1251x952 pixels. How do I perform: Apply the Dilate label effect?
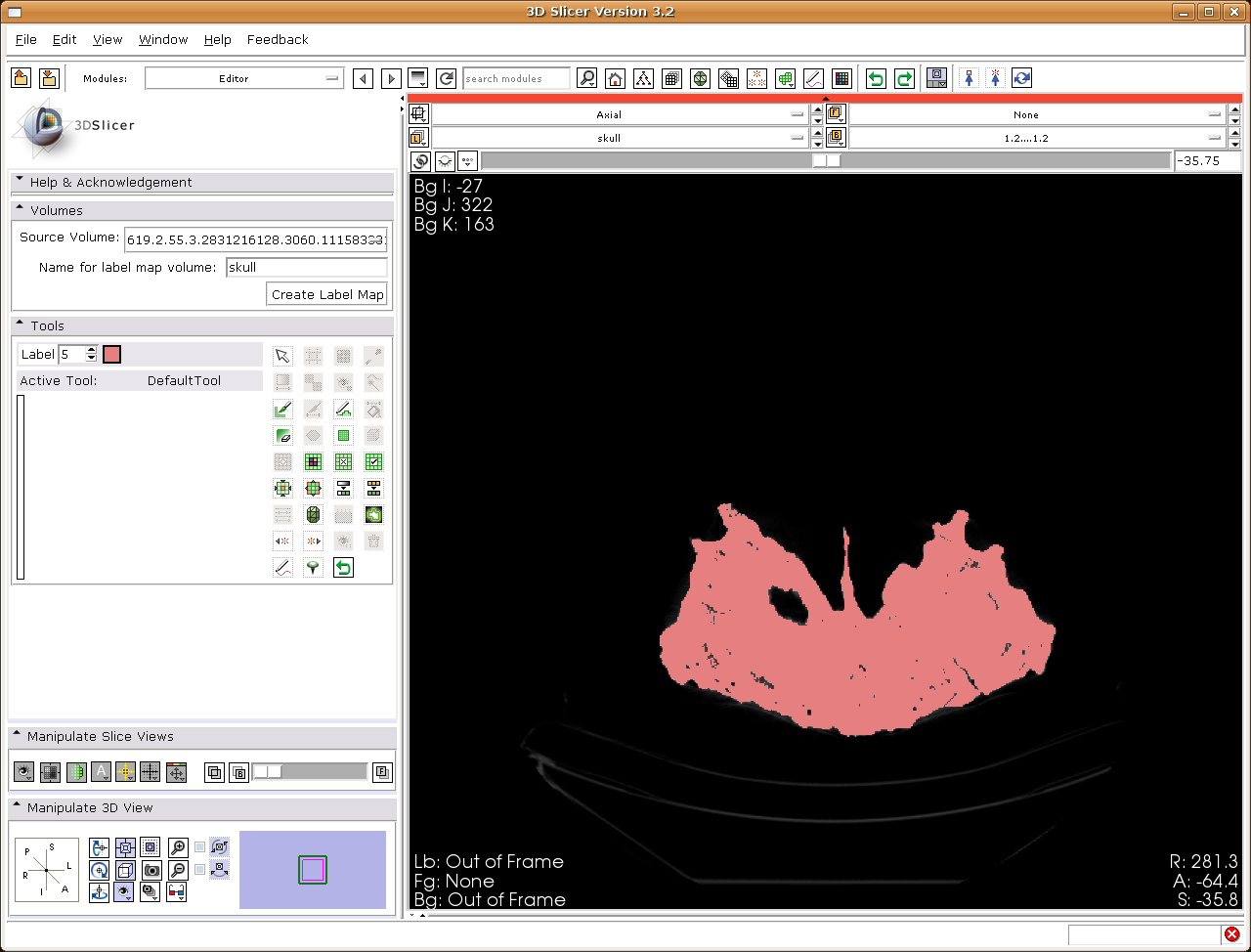313,488
